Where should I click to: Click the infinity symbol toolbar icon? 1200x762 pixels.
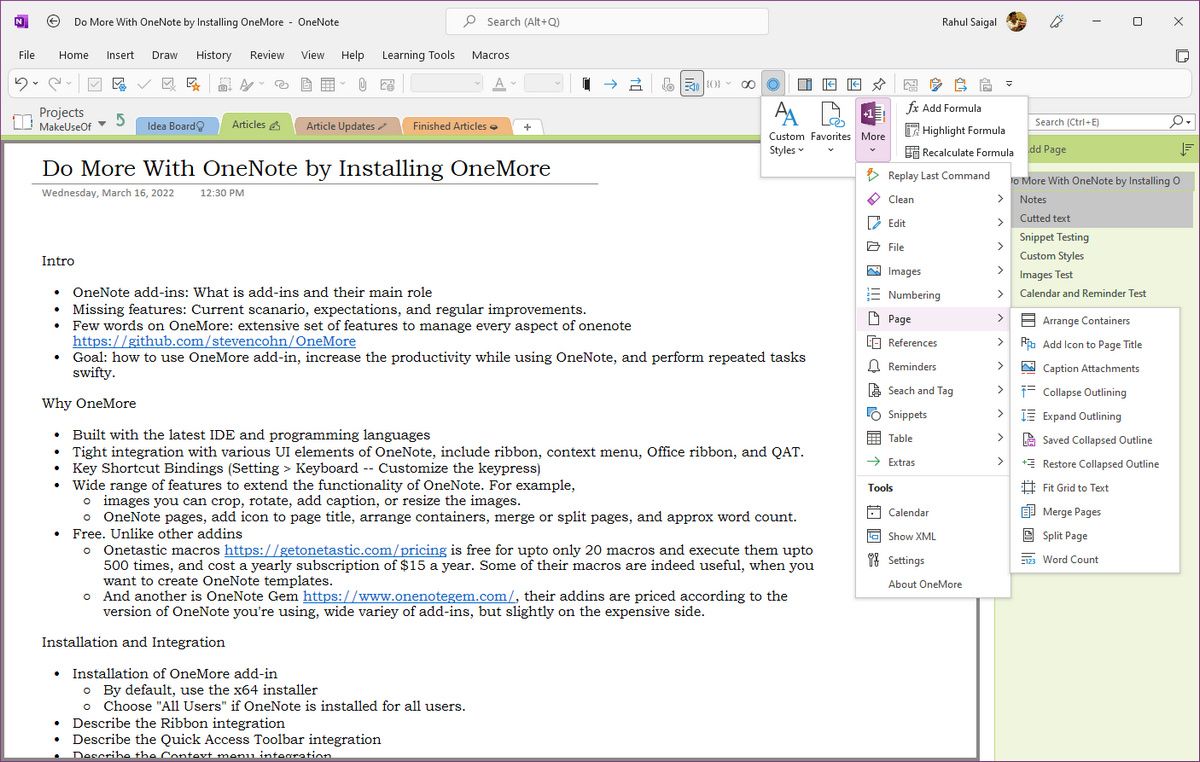click(x=748, y=85)
